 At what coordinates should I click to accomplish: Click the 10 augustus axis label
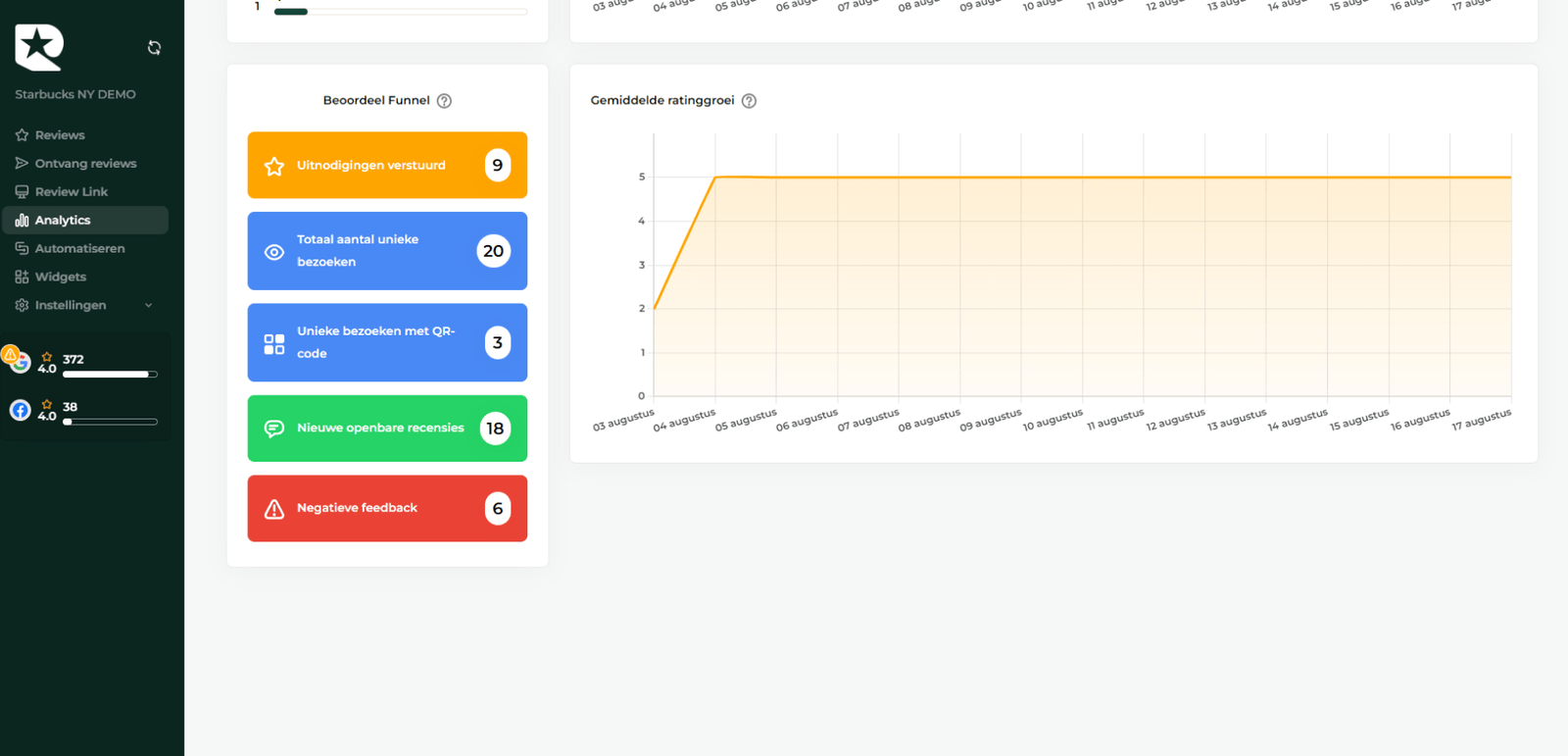pos(1053,421)
